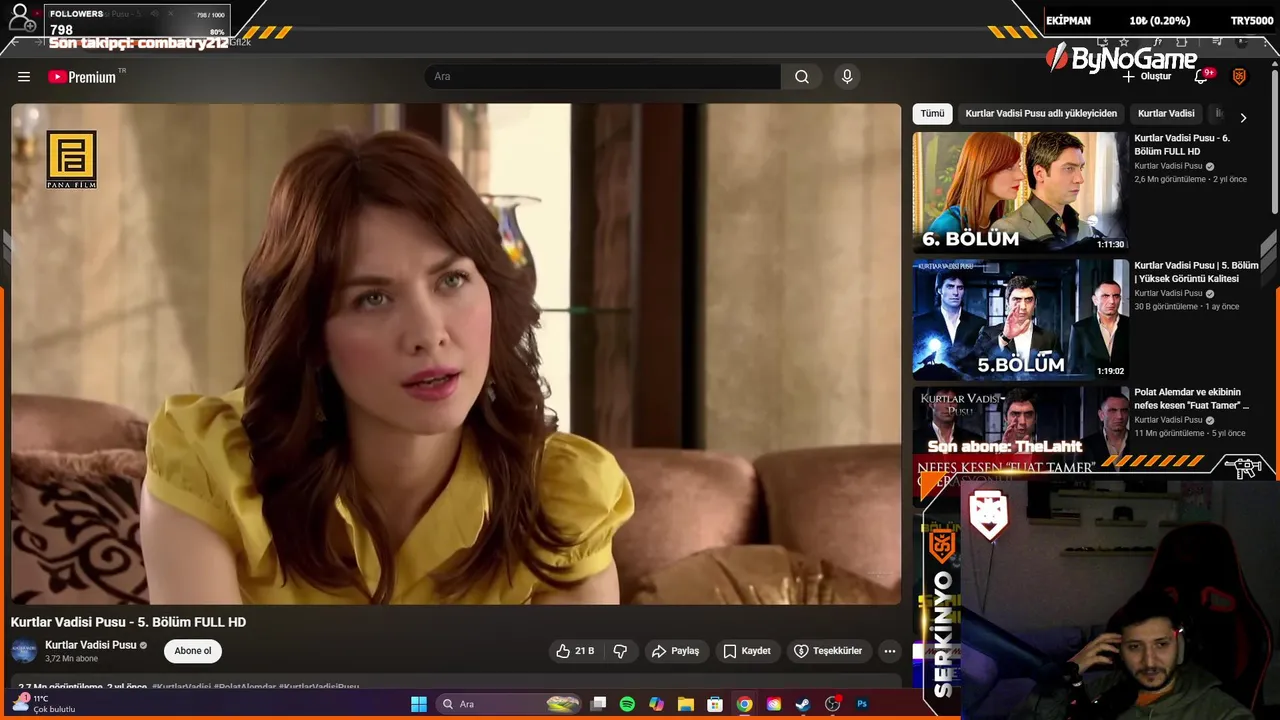The image size is (1280, 720).
Task: Open the weather widget showing 11°C
Action: 44,704
